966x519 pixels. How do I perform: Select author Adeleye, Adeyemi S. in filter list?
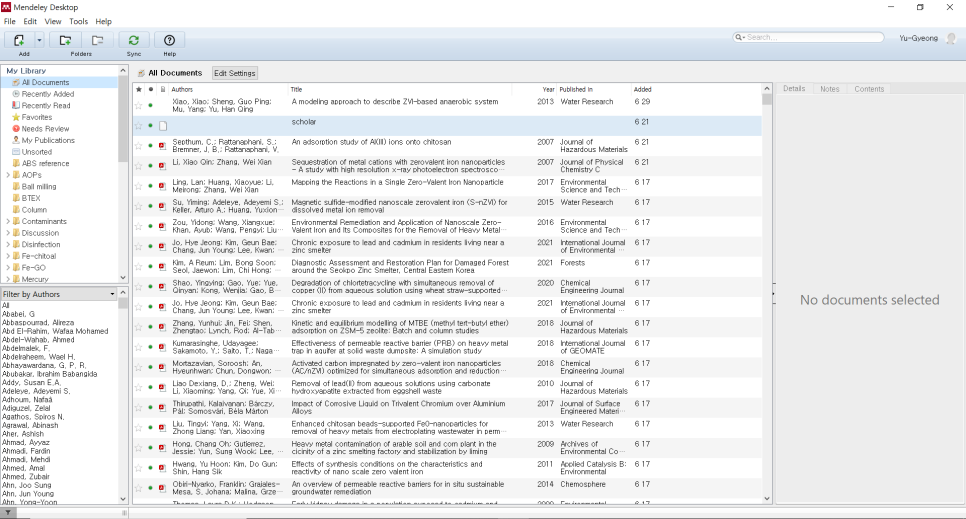point(36,391)
